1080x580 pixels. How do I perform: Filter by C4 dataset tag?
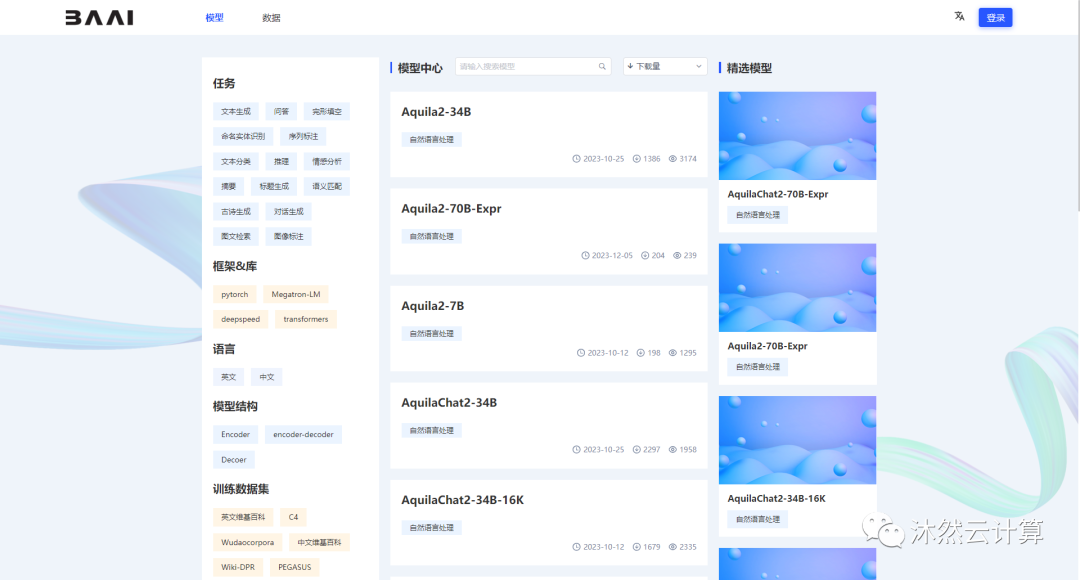coord(293,517)
